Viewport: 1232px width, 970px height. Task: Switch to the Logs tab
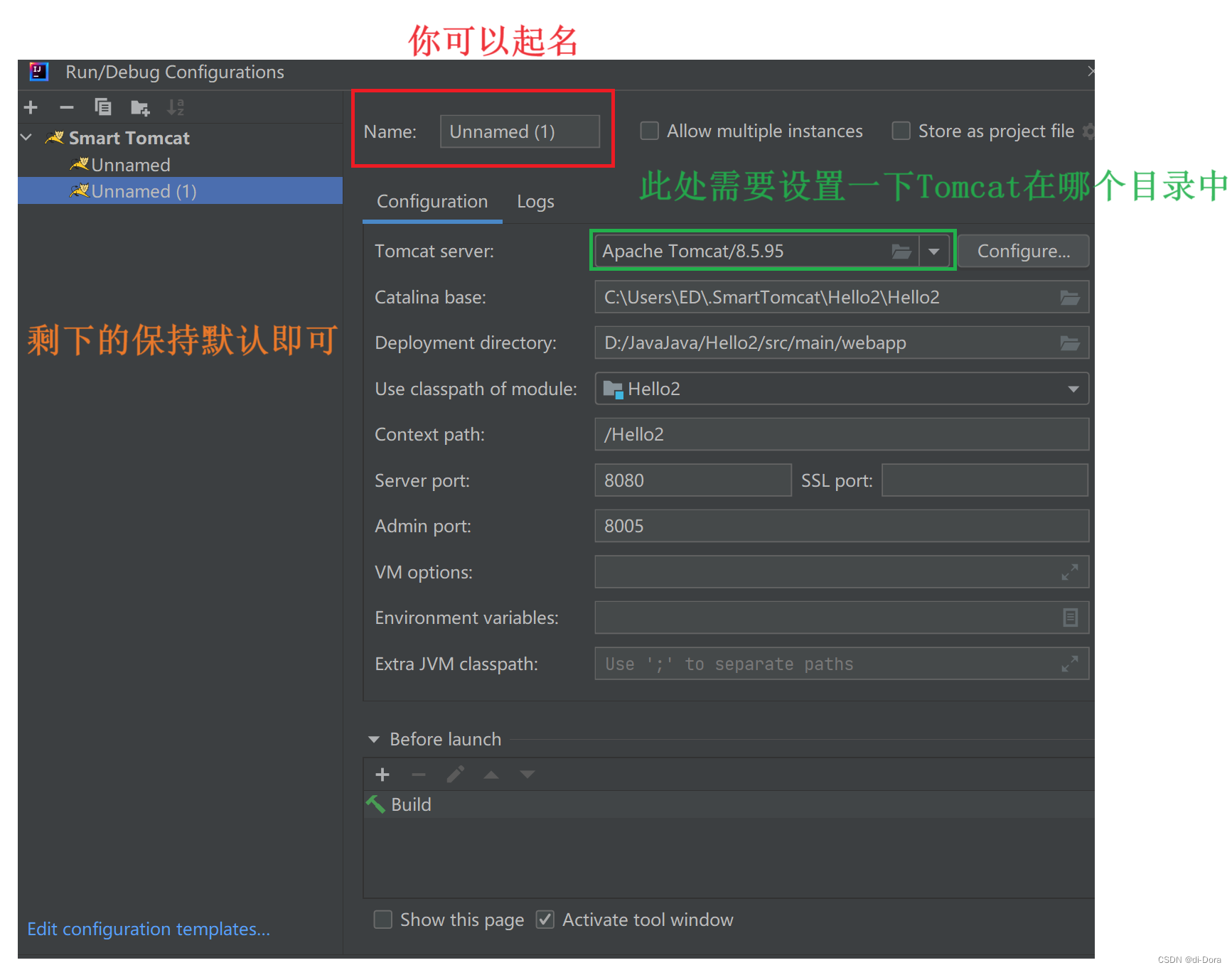535,202
